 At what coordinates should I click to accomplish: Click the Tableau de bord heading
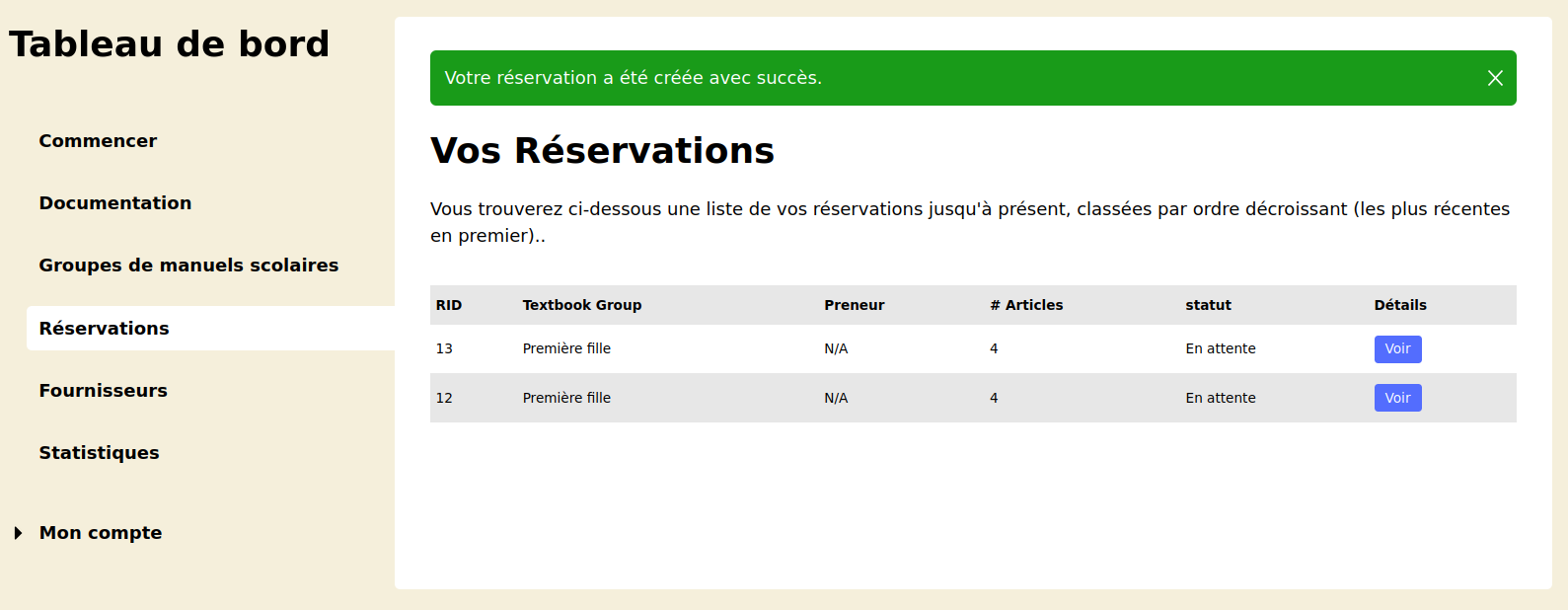click(169, 44)
